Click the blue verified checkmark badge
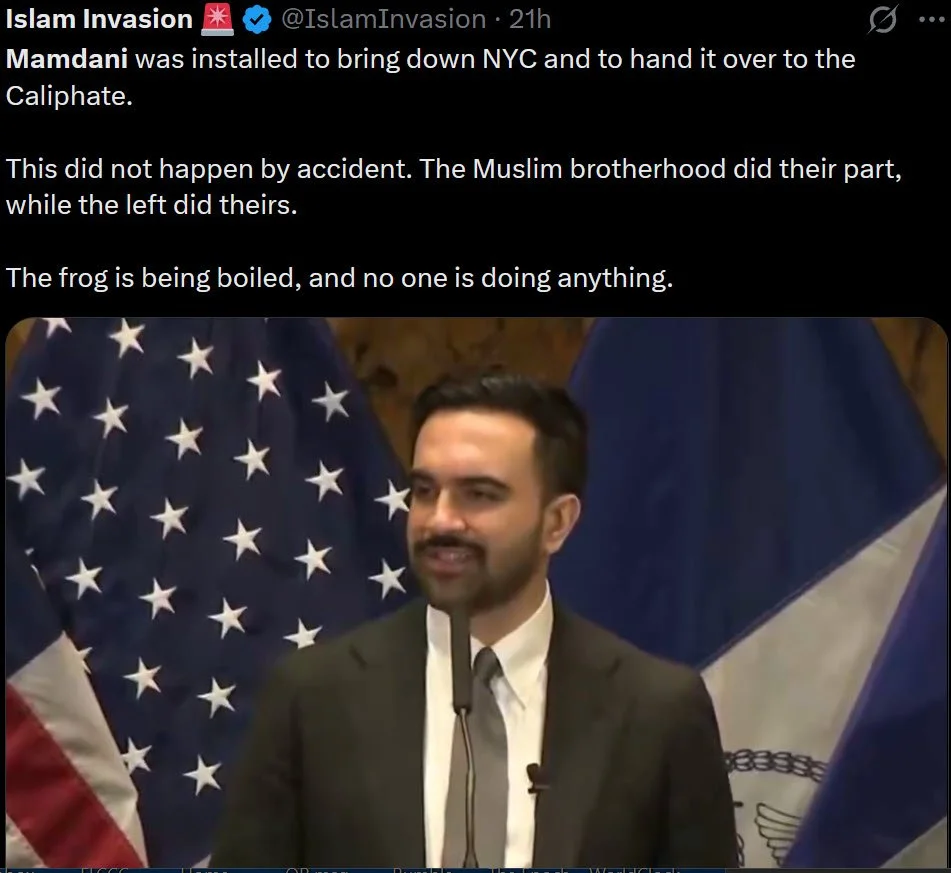This screenshot has height=873, width=951. point(257,21)
